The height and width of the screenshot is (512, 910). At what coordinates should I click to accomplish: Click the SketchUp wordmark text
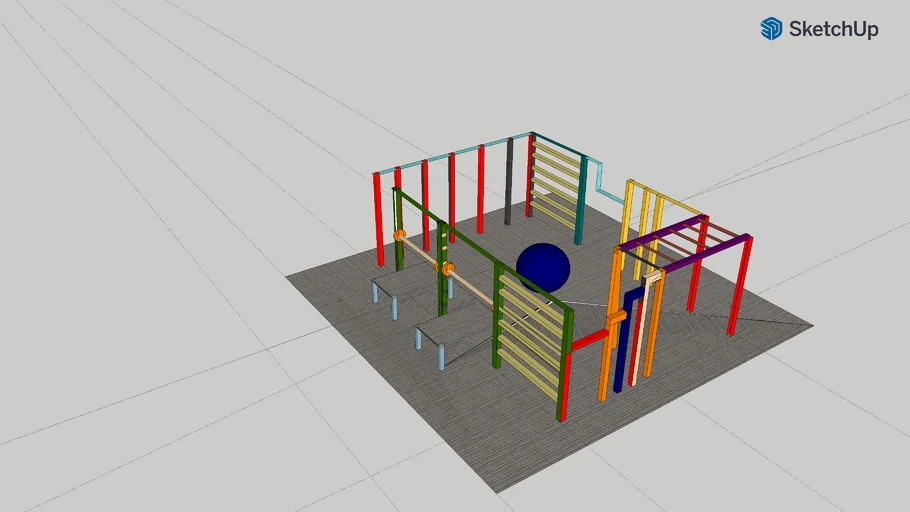pos(833,29)
